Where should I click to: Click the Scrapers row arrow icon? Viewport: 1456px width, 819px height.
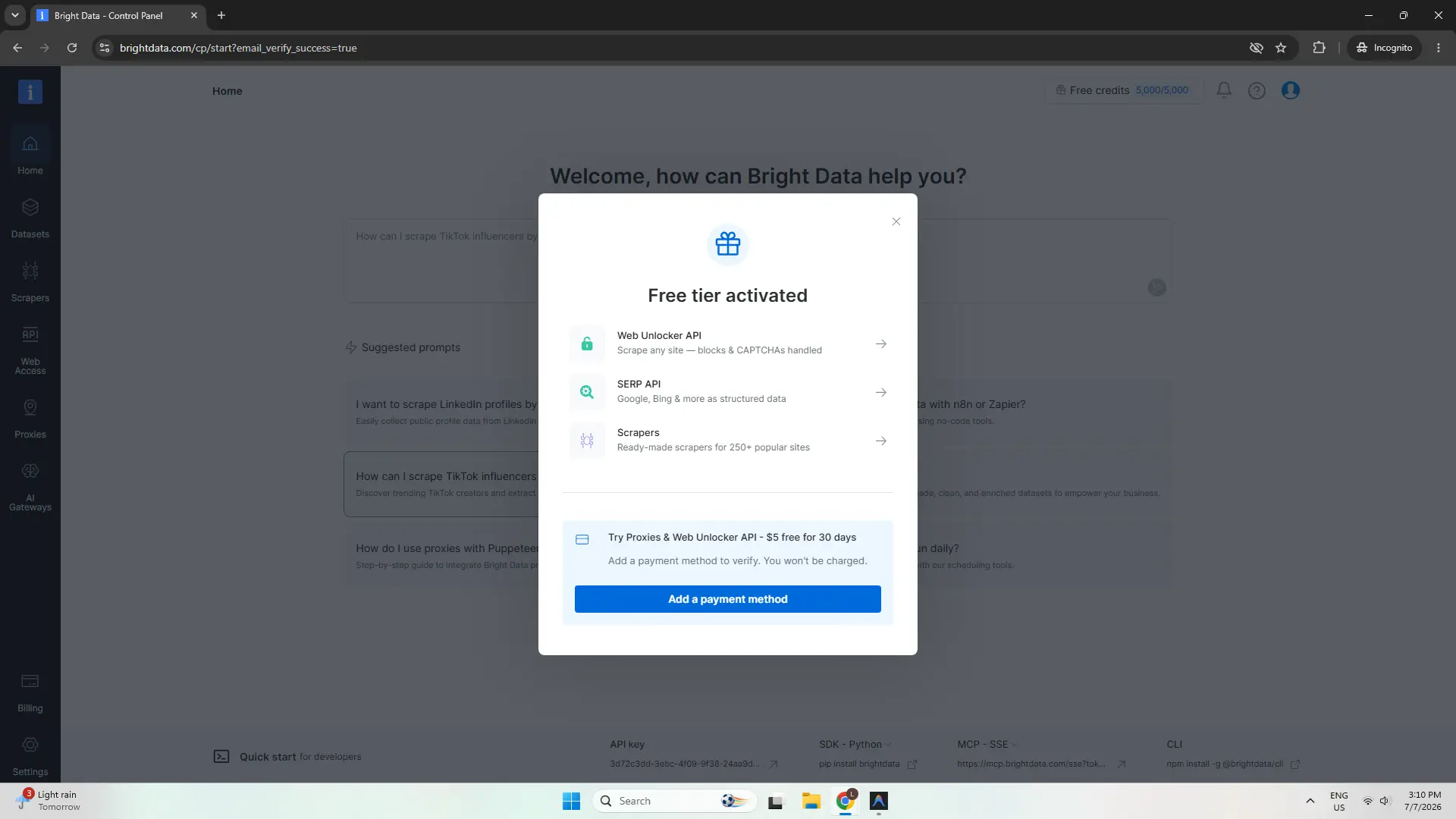coord(880,441)
